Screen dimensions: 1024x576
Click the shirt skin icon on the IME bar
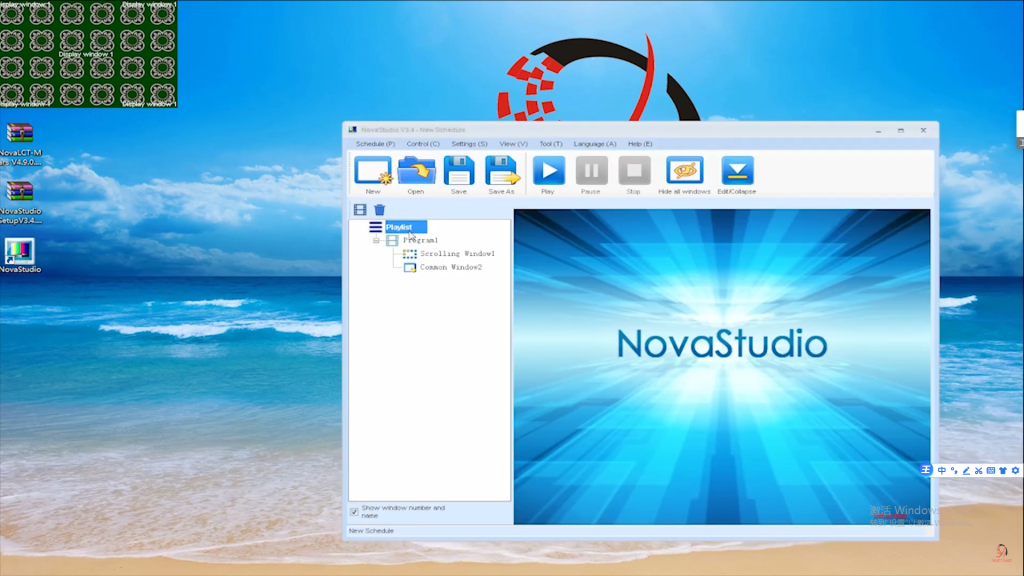(x=1003, y=470)
